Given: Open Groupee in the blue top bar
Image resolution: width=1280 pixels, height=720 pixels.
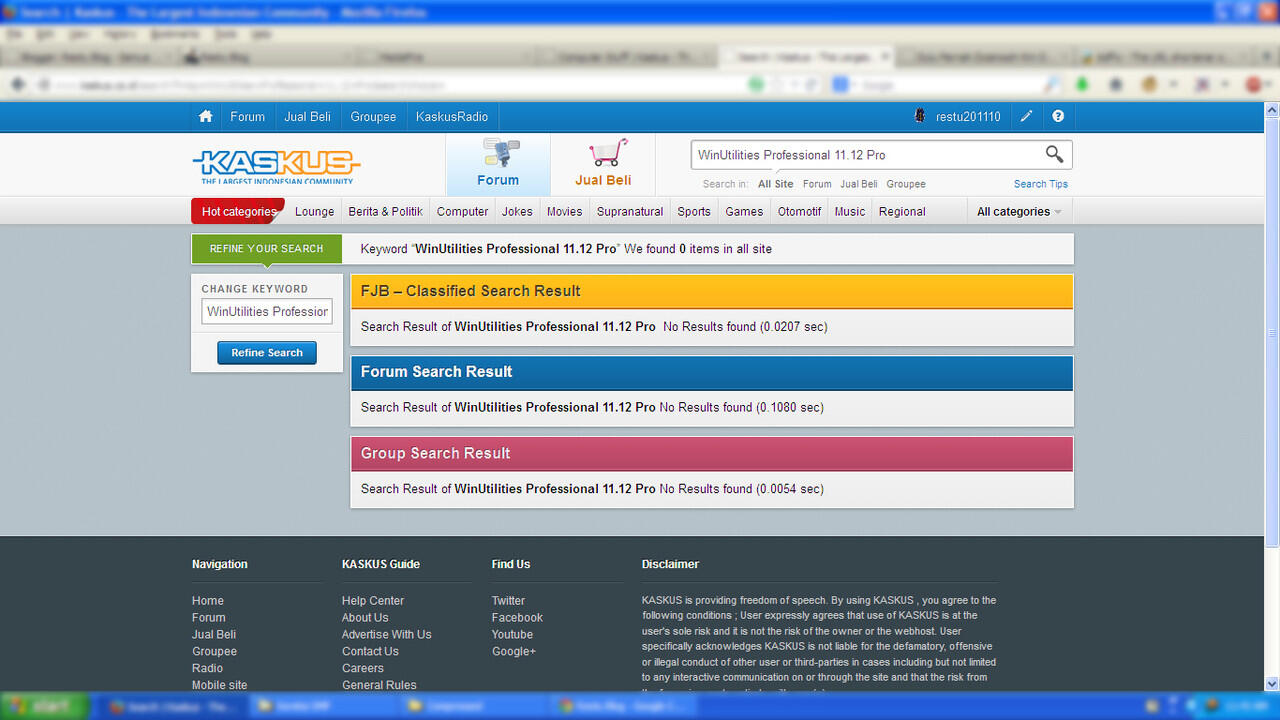Looking at the screenshot, I should pyautogui.click(x=373, y=116).
